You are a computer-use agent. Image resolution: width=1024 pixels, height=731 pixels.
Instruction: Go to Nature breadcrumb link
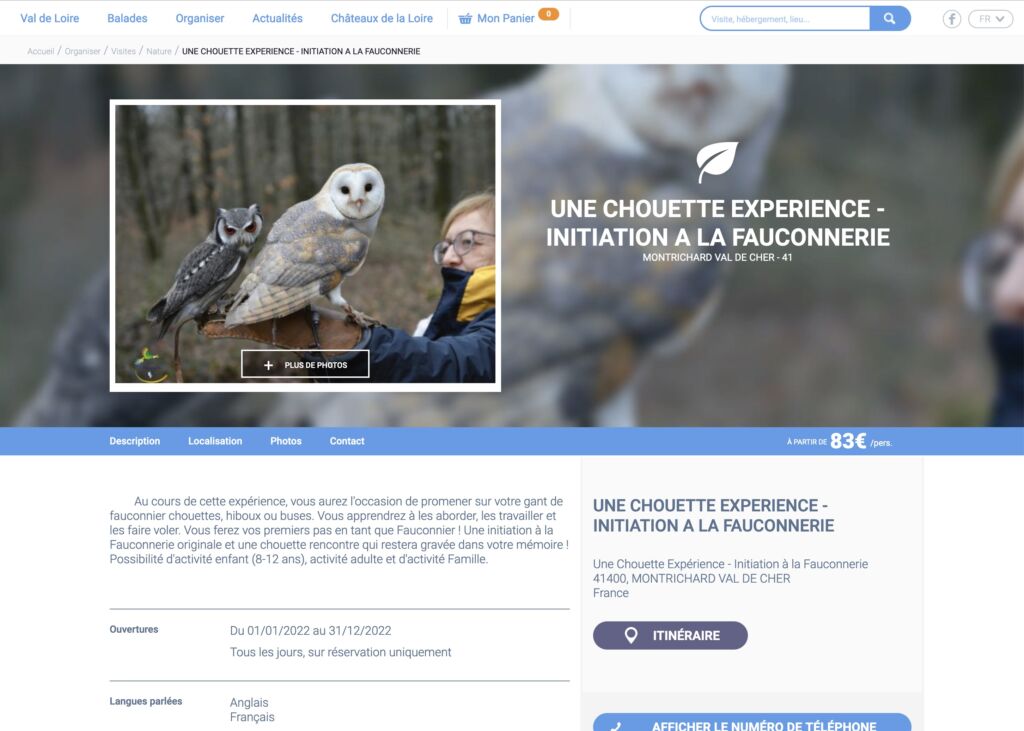159,51
